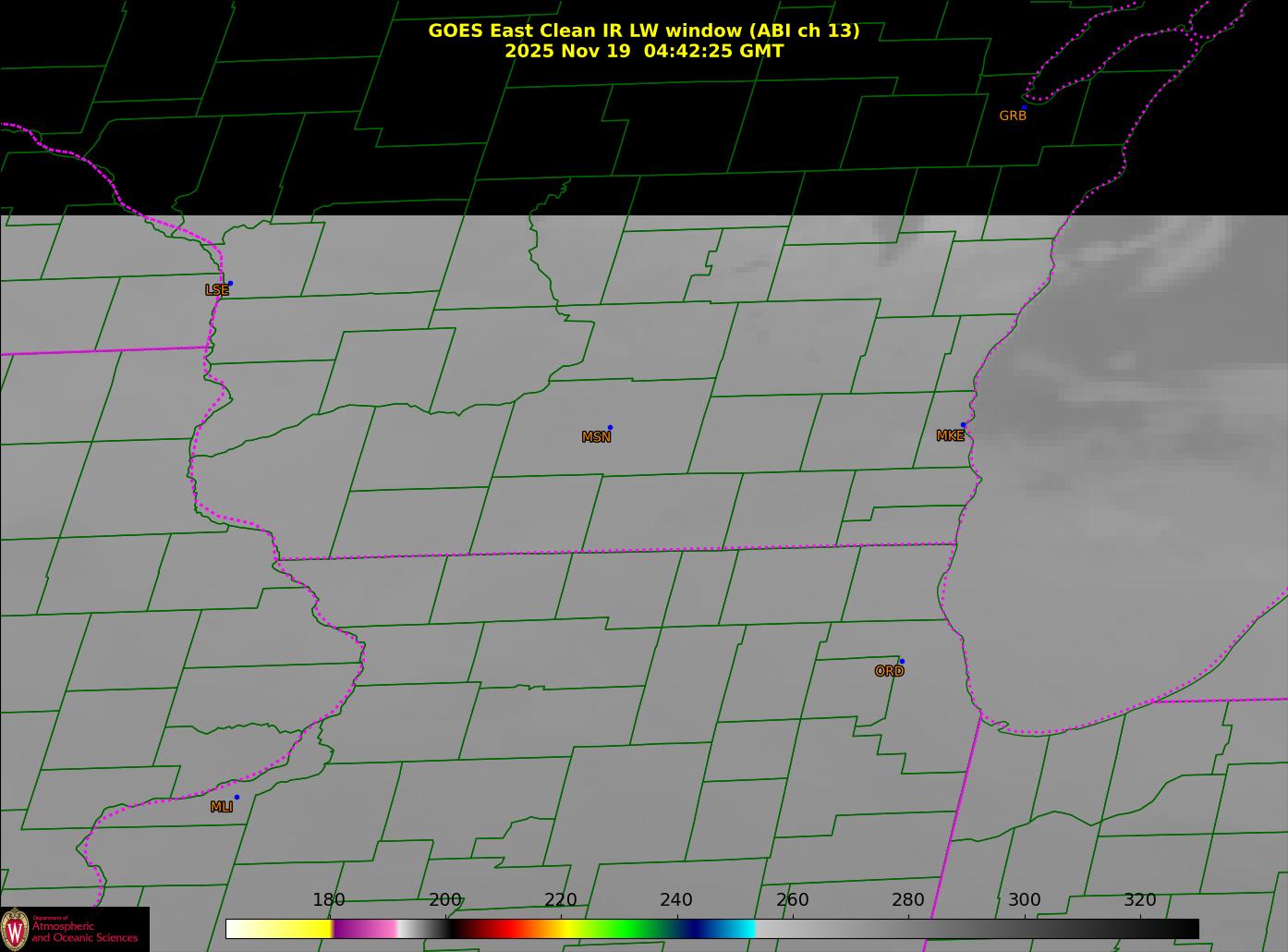Click the GOES East Clean IR title text
Image resolution: width=1288 pixels, height=952 pixels.
644,31
